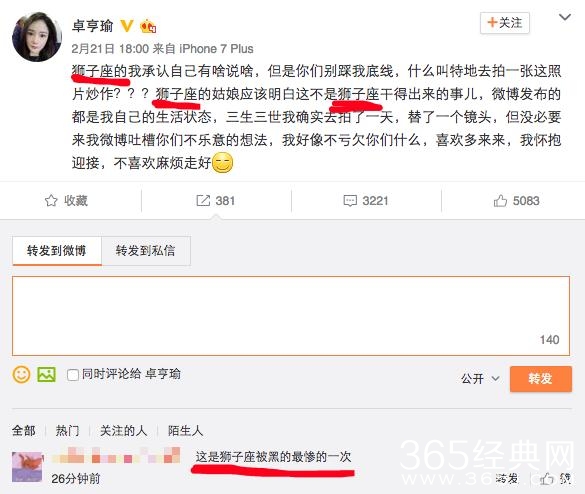Enable the 同时评论给 卓亨瑜 checkbox
Screen dimensions: 585x494
[x=73, y=375]
